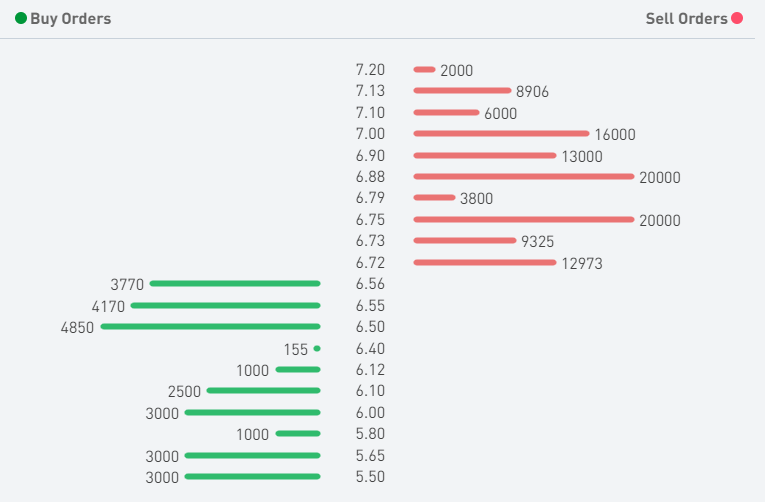Click the 12973 sell order bar
The image size is (765, 502).
tap(484, 263)
